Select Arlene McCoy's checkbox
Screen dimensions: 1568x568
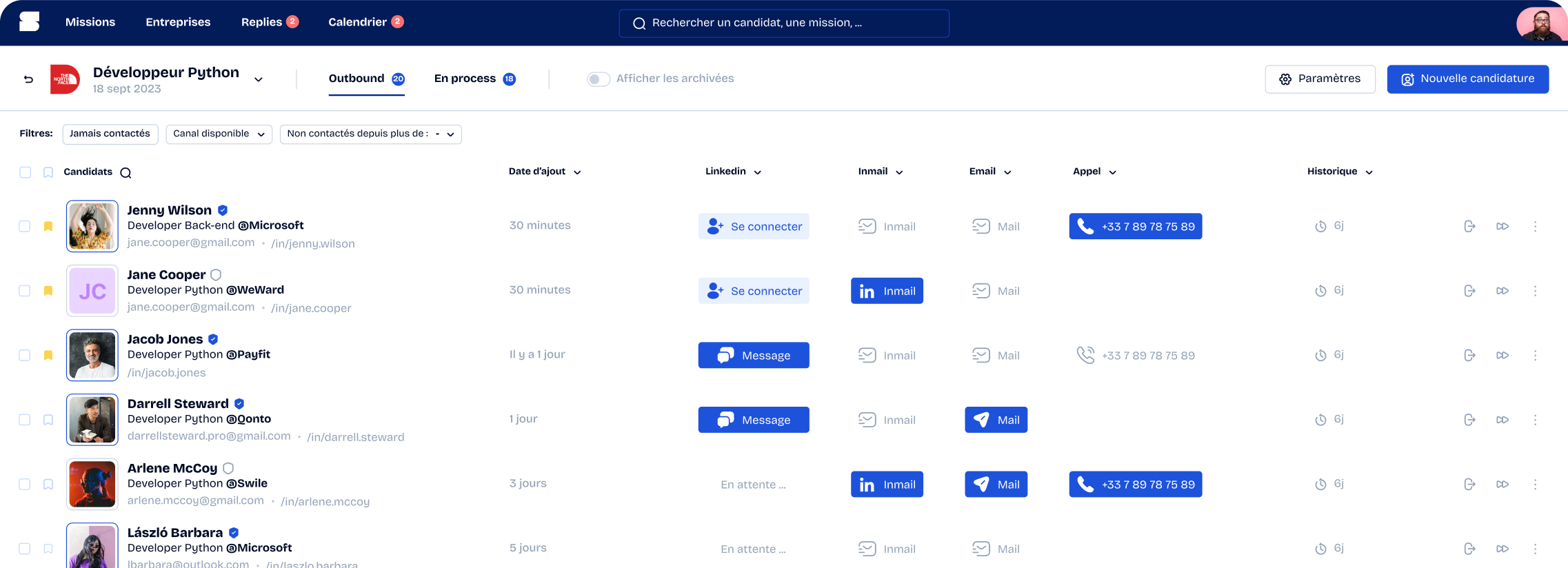25,485
